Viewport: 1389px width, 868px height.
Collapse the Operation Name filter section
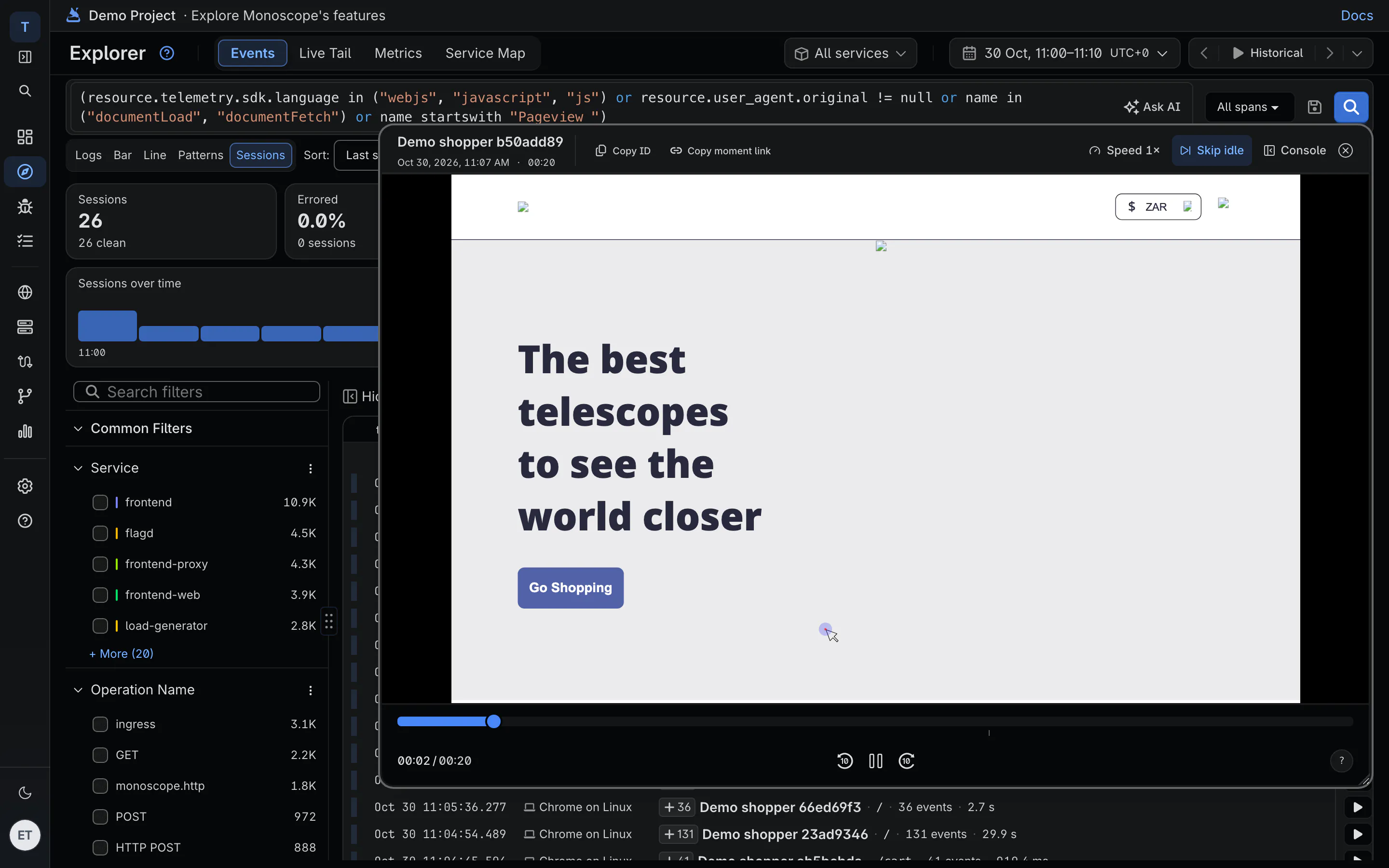point(78,690)
